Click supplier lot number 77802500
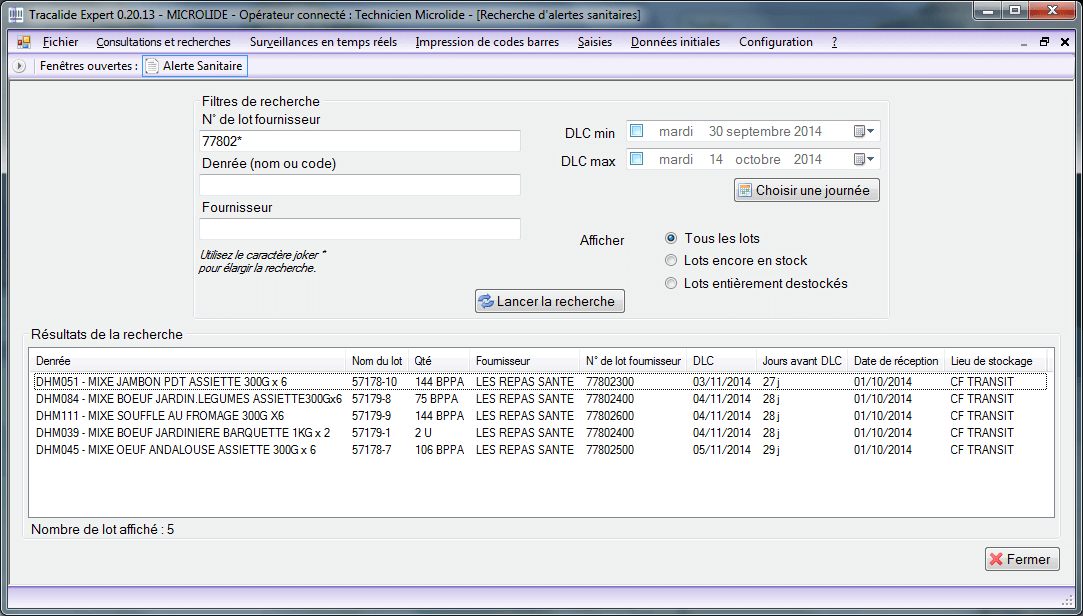 pyautogui.click(x=611, y=450)
